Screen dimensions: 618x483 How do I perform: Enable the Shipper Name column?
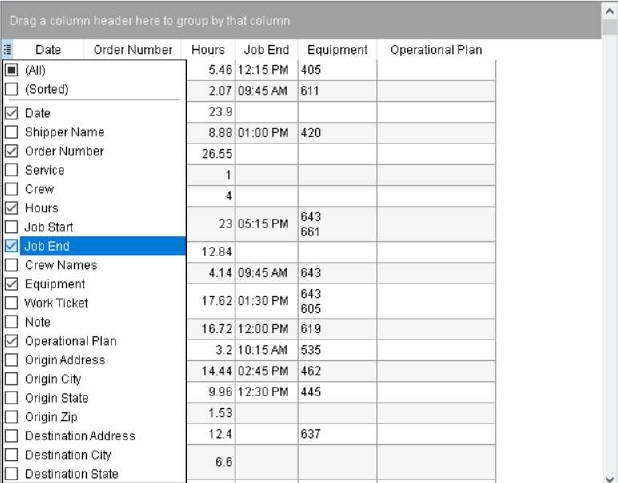pyautogui.click(x=11, y=132)
